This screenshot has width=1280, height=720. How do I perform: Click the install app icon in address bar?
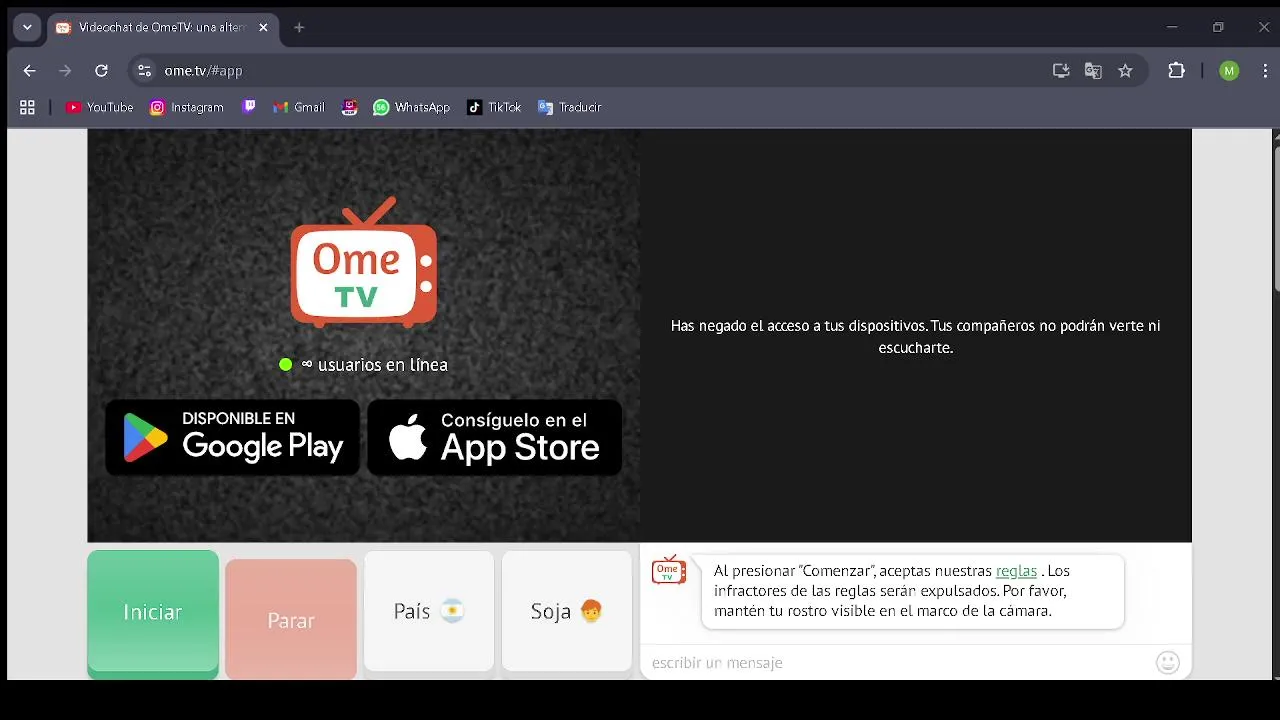tap(1061, 71)
